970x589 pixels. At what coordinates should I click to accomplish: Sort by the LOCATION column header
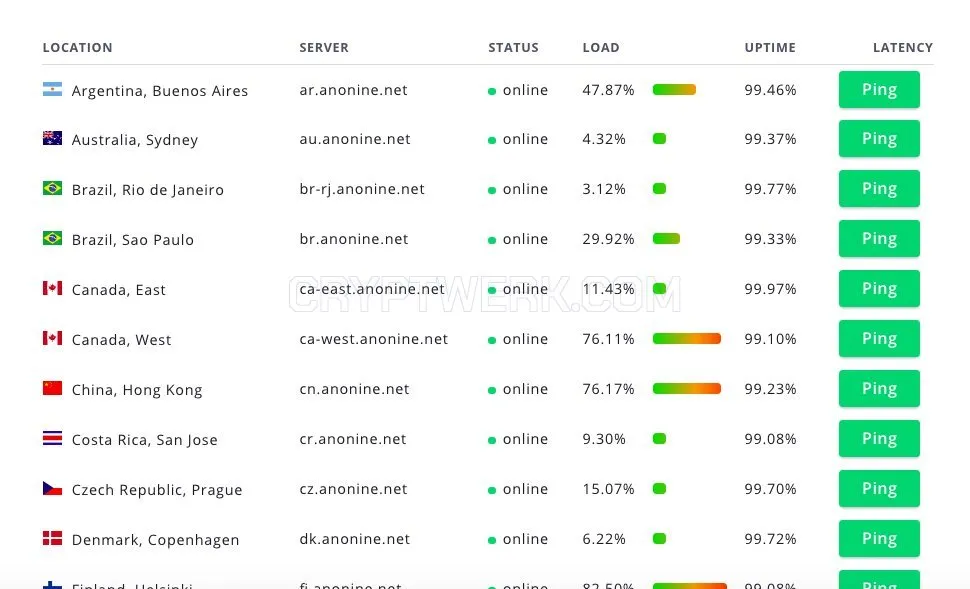(77, 48)
